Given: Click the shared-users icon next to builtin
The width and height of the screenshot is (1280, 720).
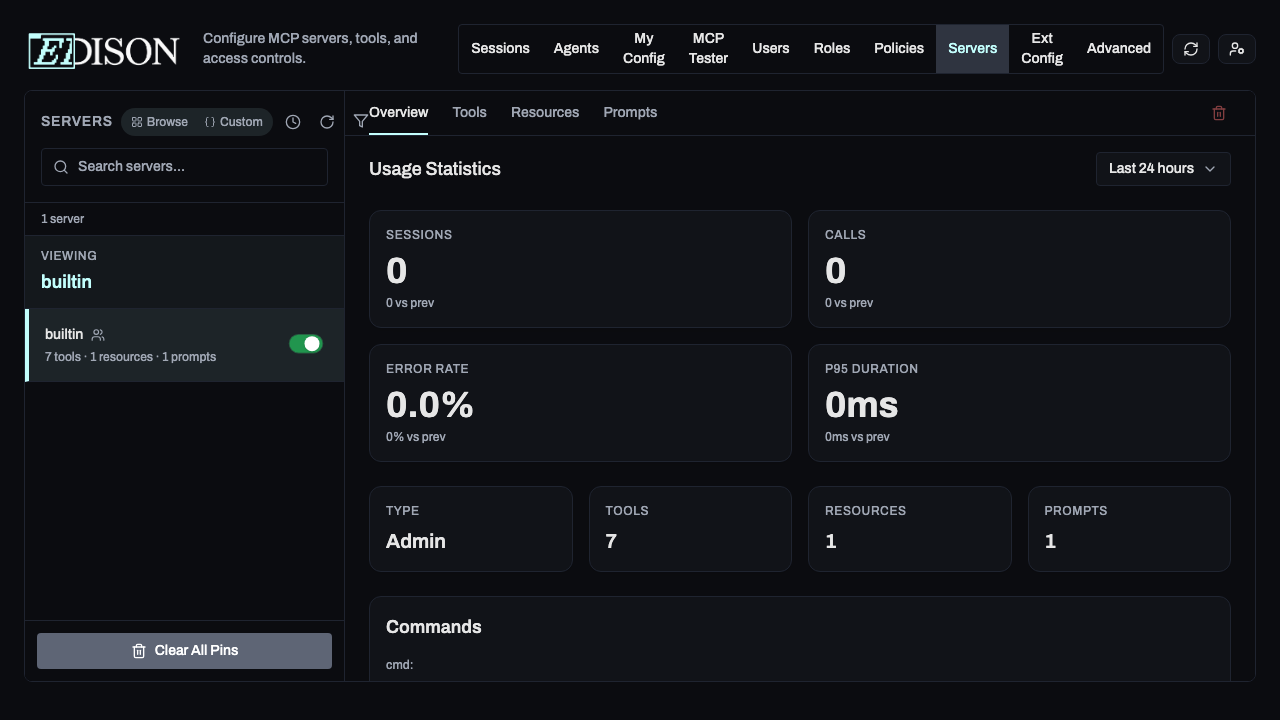Looking at the screenshot, I should [97, 334].
